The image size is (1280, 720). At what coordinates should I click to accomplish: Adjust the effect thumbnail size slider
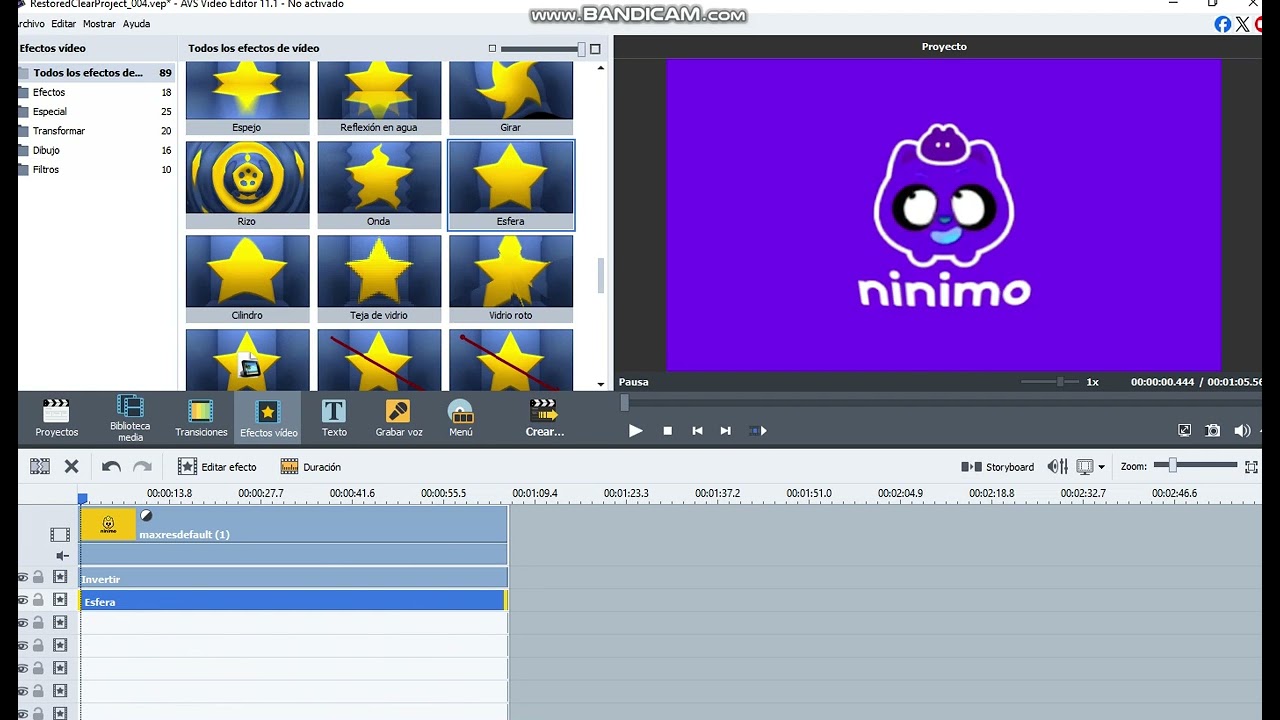pos(581,49)
